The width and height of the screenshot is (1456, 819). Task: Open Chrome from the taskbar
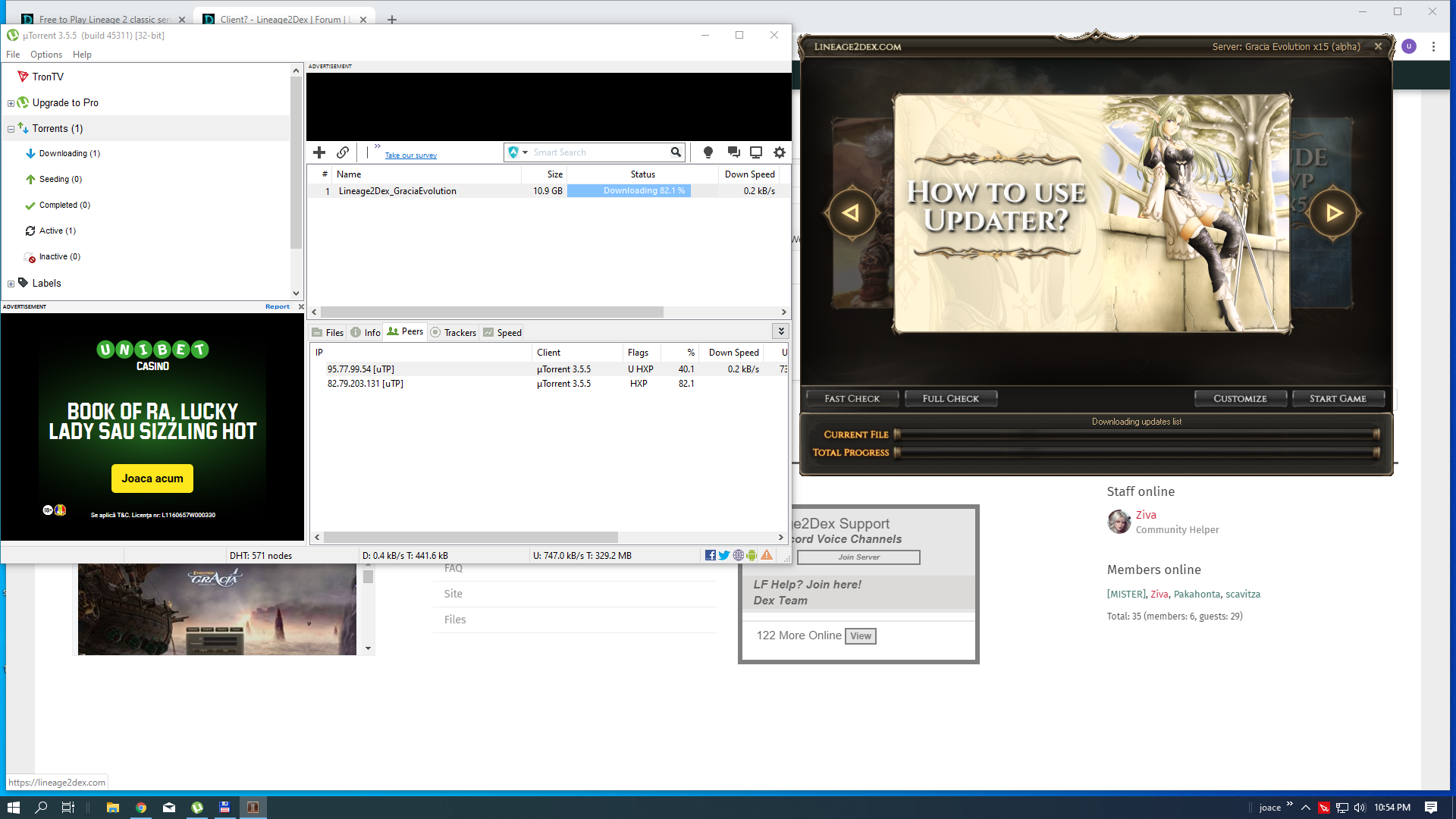coord(141,808)
